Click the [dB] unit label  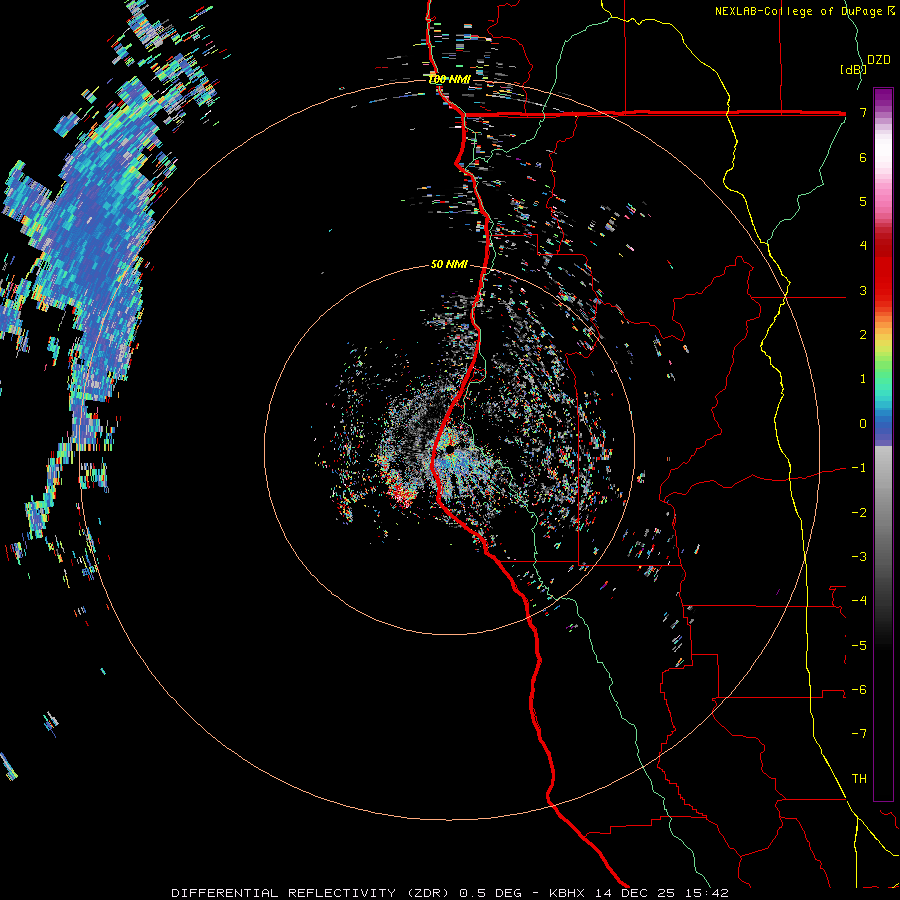point(853,69)
